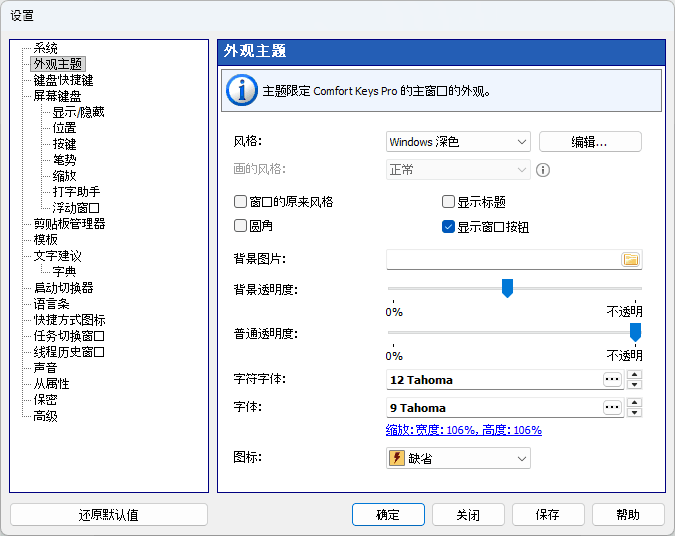Screen dimensions: 675x536
Task: Select the 浮动窗口 sub-item
Action: click(x=76, y=208)
